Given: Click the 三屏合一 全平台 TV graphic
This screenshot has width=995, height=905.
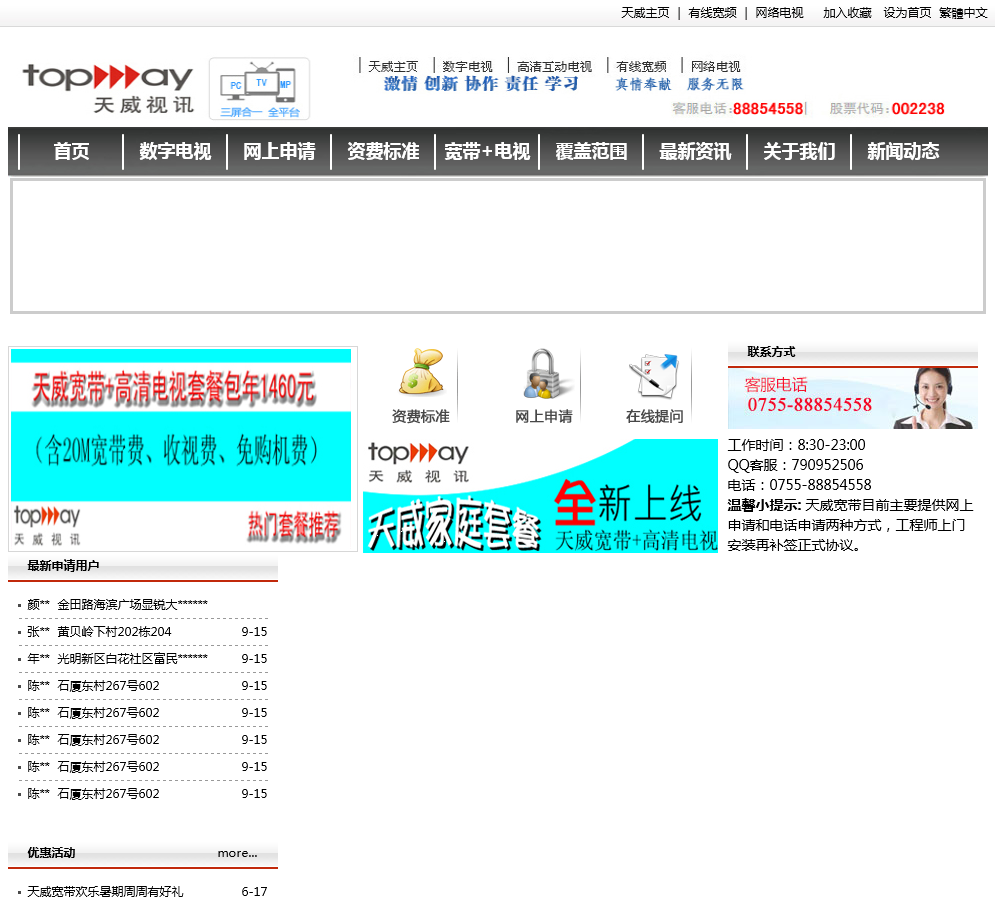Looking at the screenshot, I should click(x=260, y=89).
